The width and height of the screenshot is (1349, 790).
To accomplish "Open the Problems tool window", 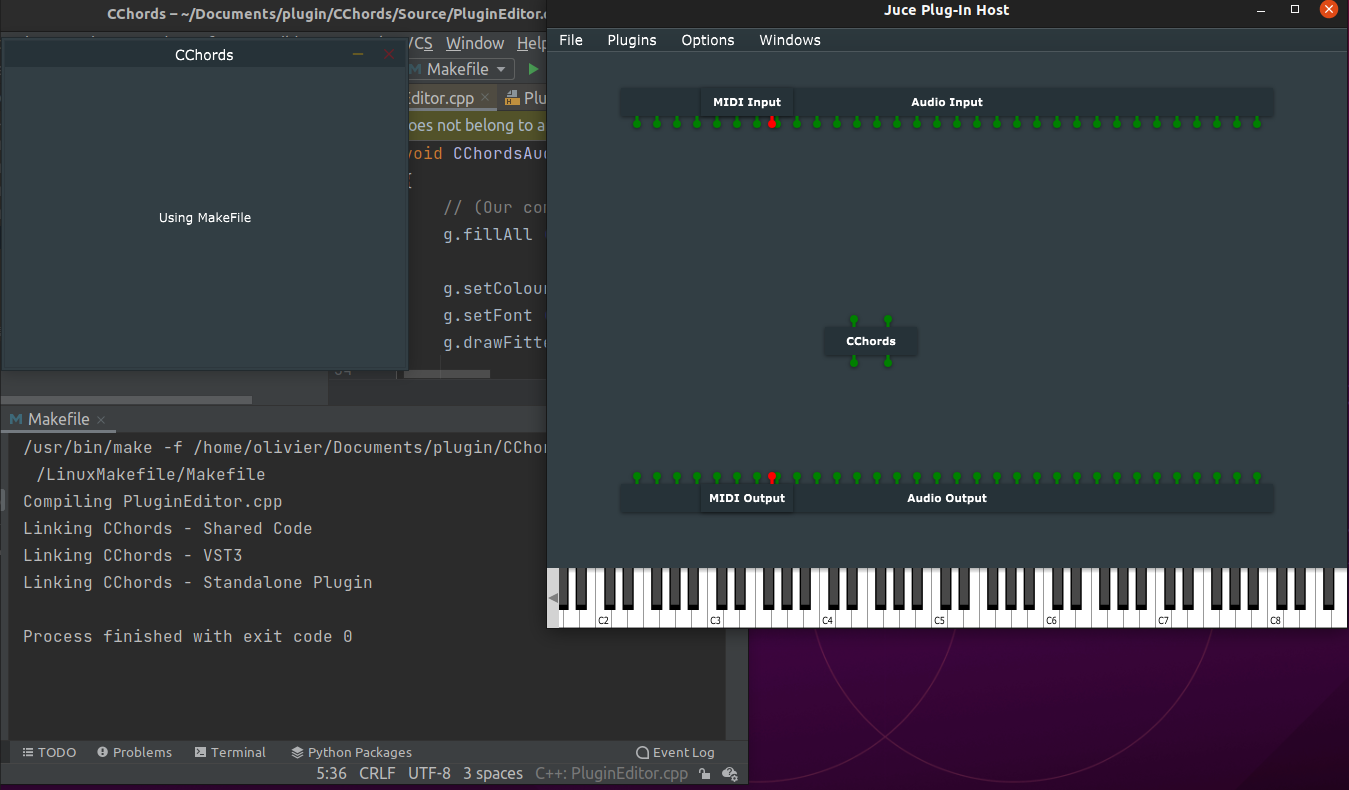I will [x=135, y=752].
